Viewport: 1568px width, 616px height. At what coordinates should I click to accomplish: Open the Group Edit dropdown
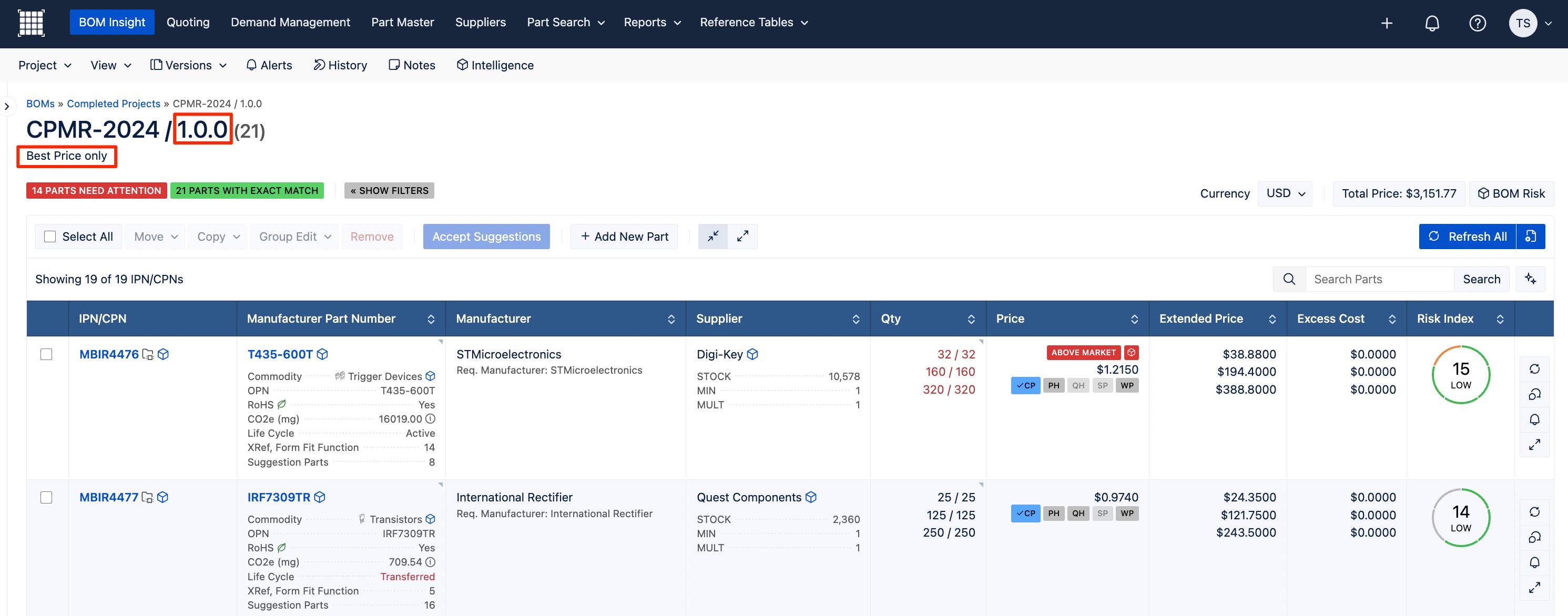tap(294, 236)
